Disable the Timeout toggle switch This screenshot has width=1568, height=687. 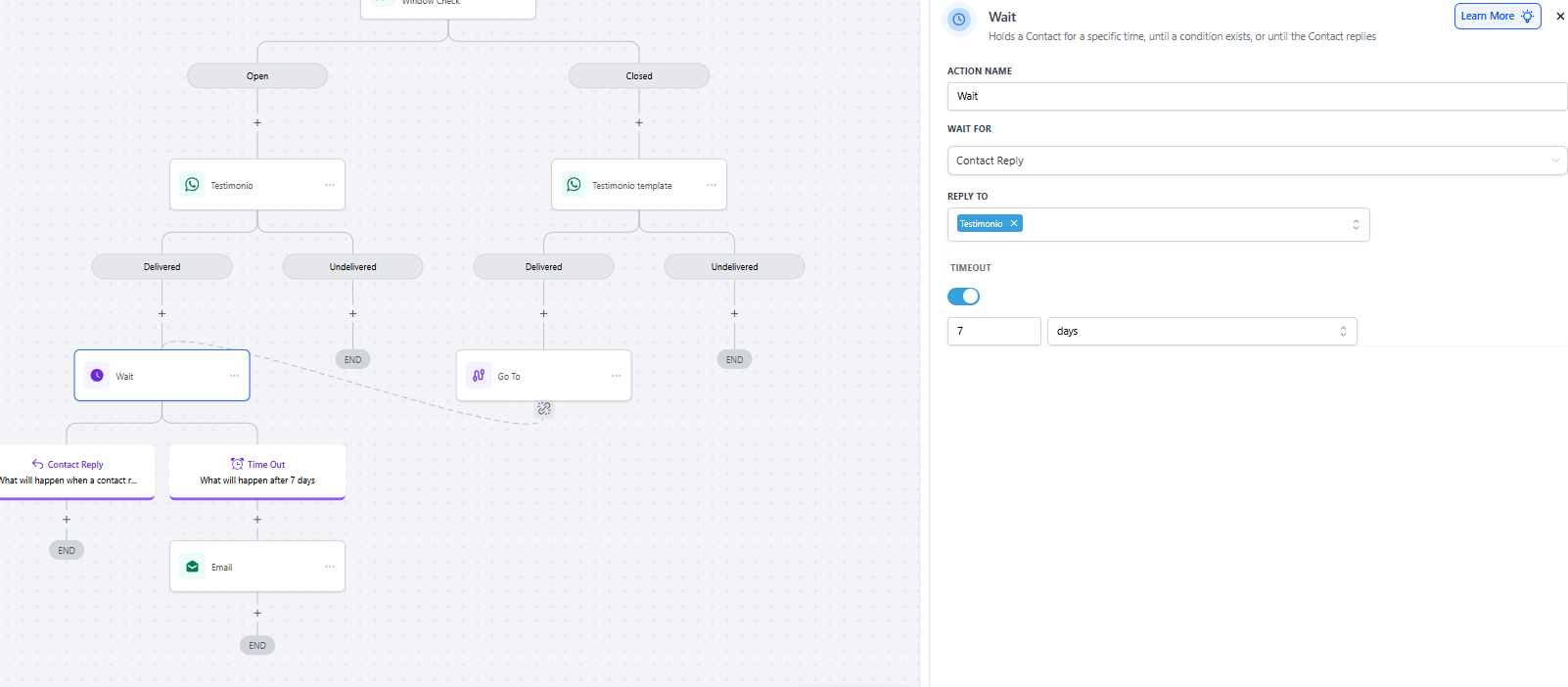click(963, 297)
